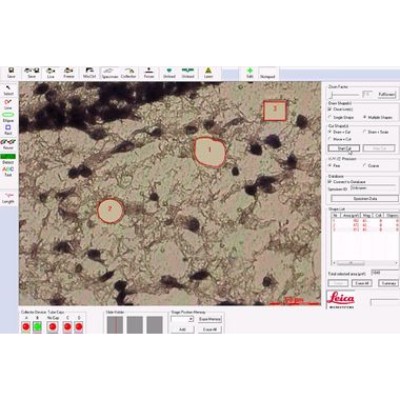400x400 pixels.
Task: Freeze the camera image
Action: click(69, 73)
